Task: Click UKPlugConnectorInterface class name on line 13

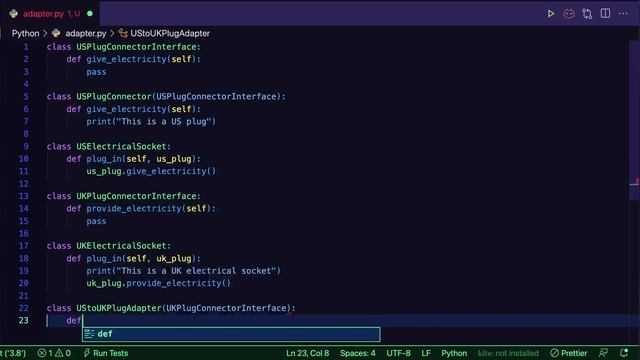Action: click(137, 196)
